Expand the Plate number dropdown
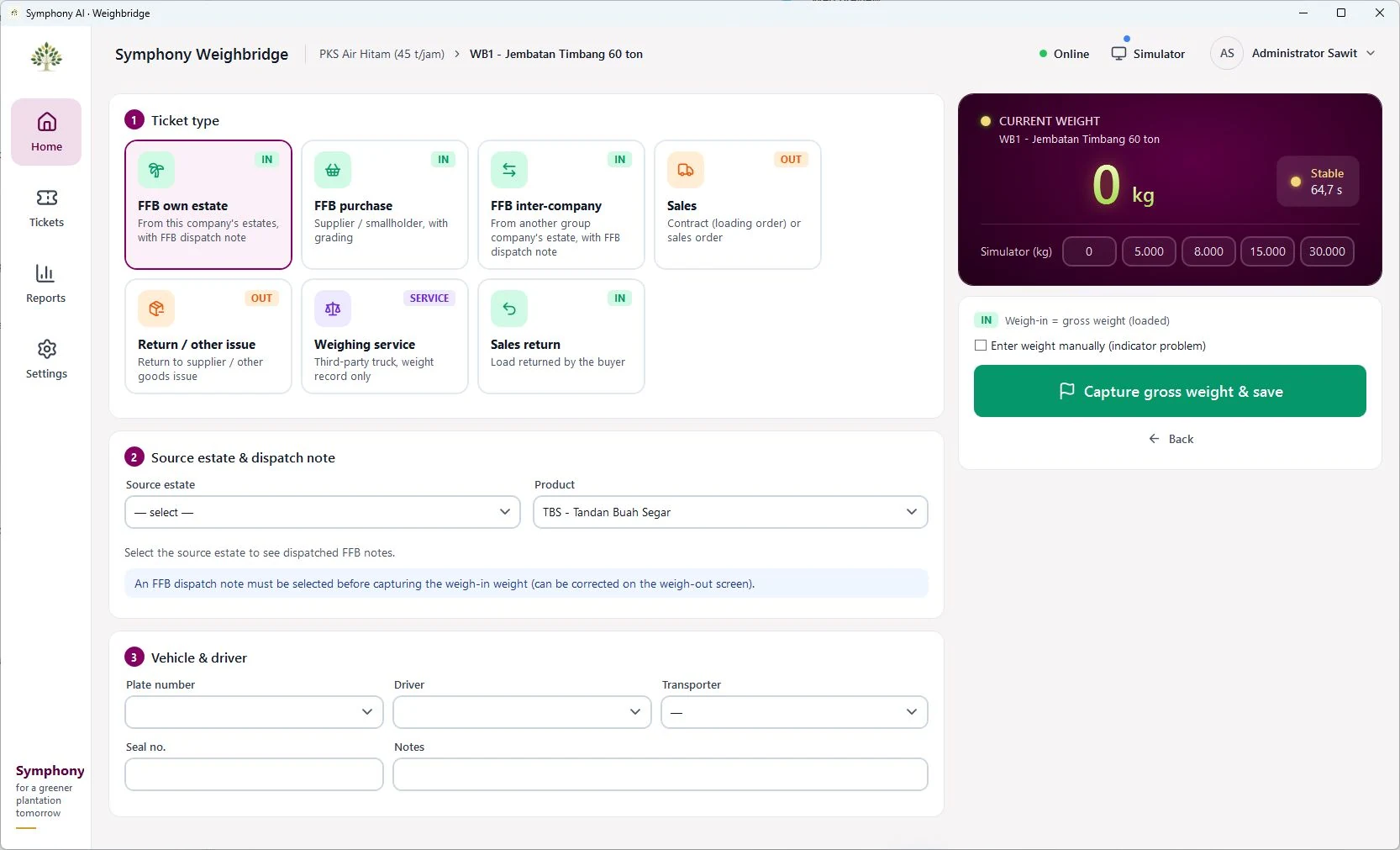1400x850 pixels. [254, 712]
